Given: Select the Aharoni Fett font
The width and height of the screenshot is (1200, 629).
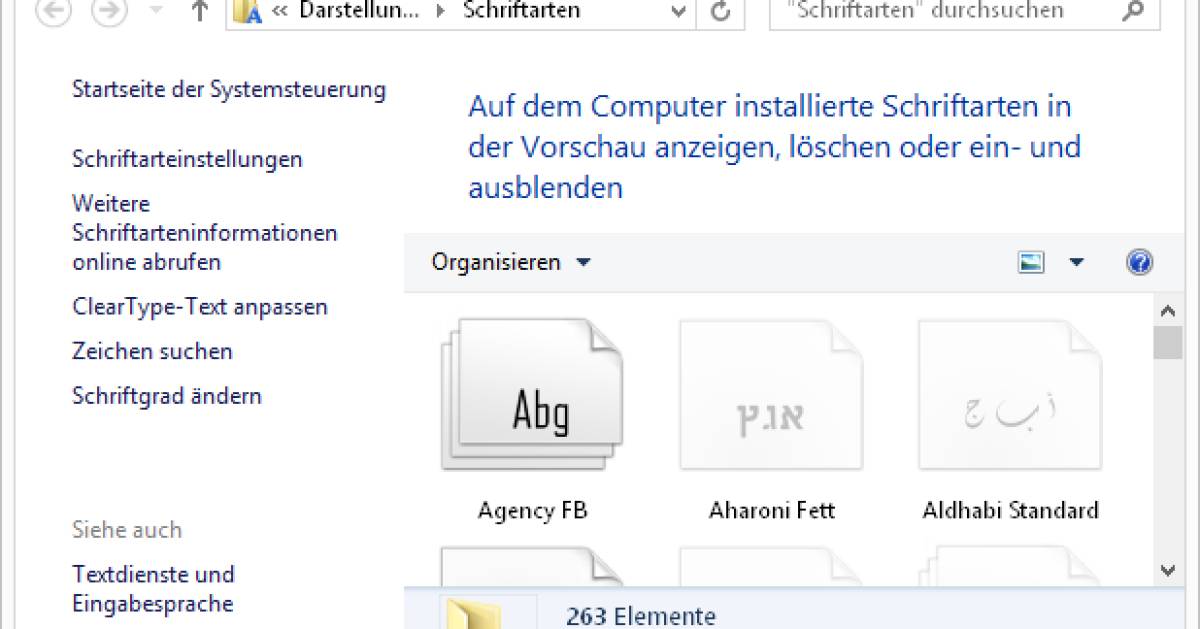Looking at the screenshot, I should coord(770,395).
